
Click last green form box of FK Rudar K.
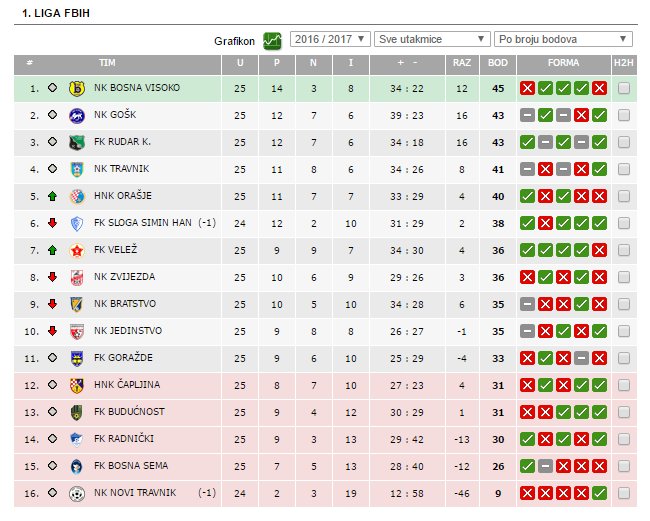pos(599,142)
